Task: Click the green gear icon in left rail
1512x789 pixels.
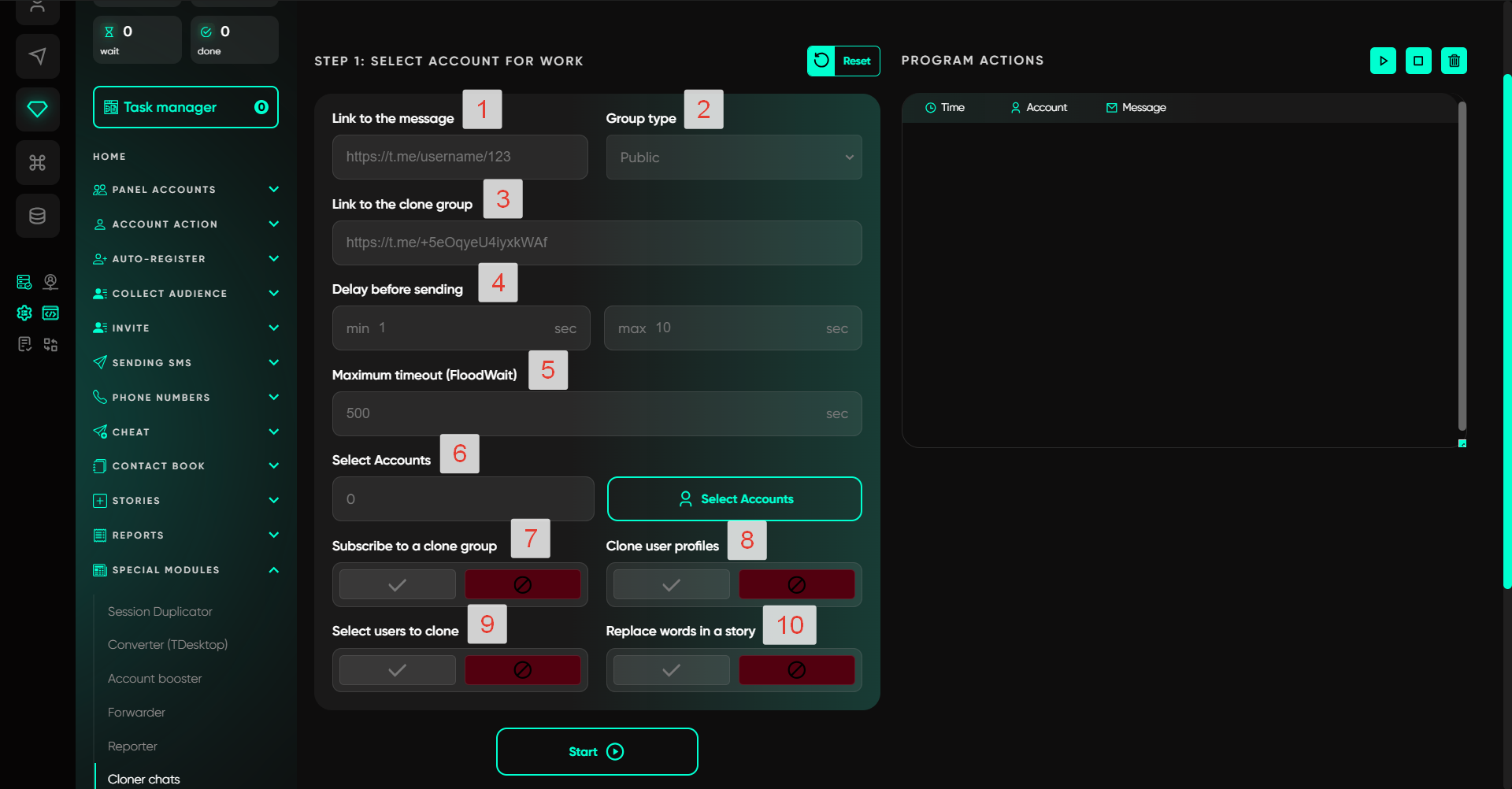Action: point(24,313)
